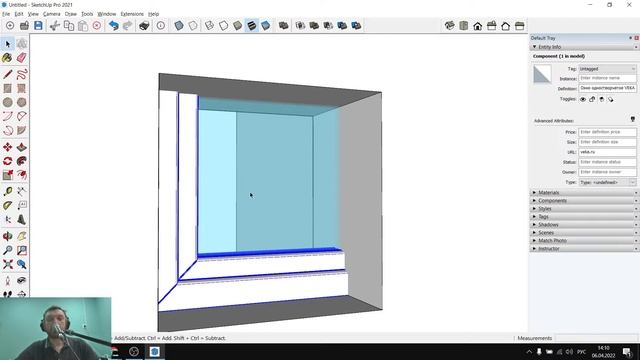Select the arrow Select tool
640x360 pixels.
click(x=8, y=44)
